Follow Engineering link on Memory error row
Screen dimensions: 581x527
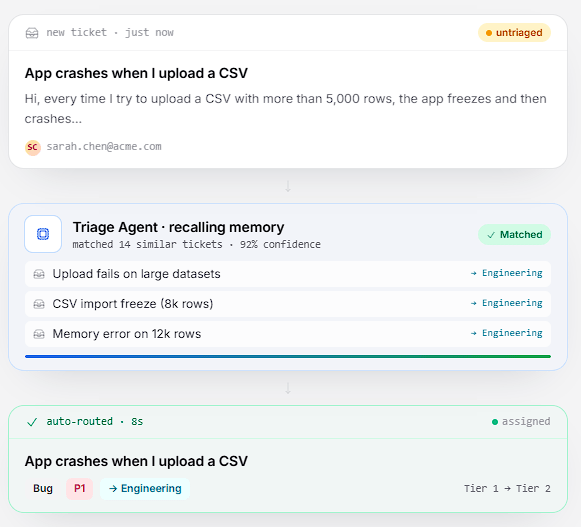[x=507, y=333]
